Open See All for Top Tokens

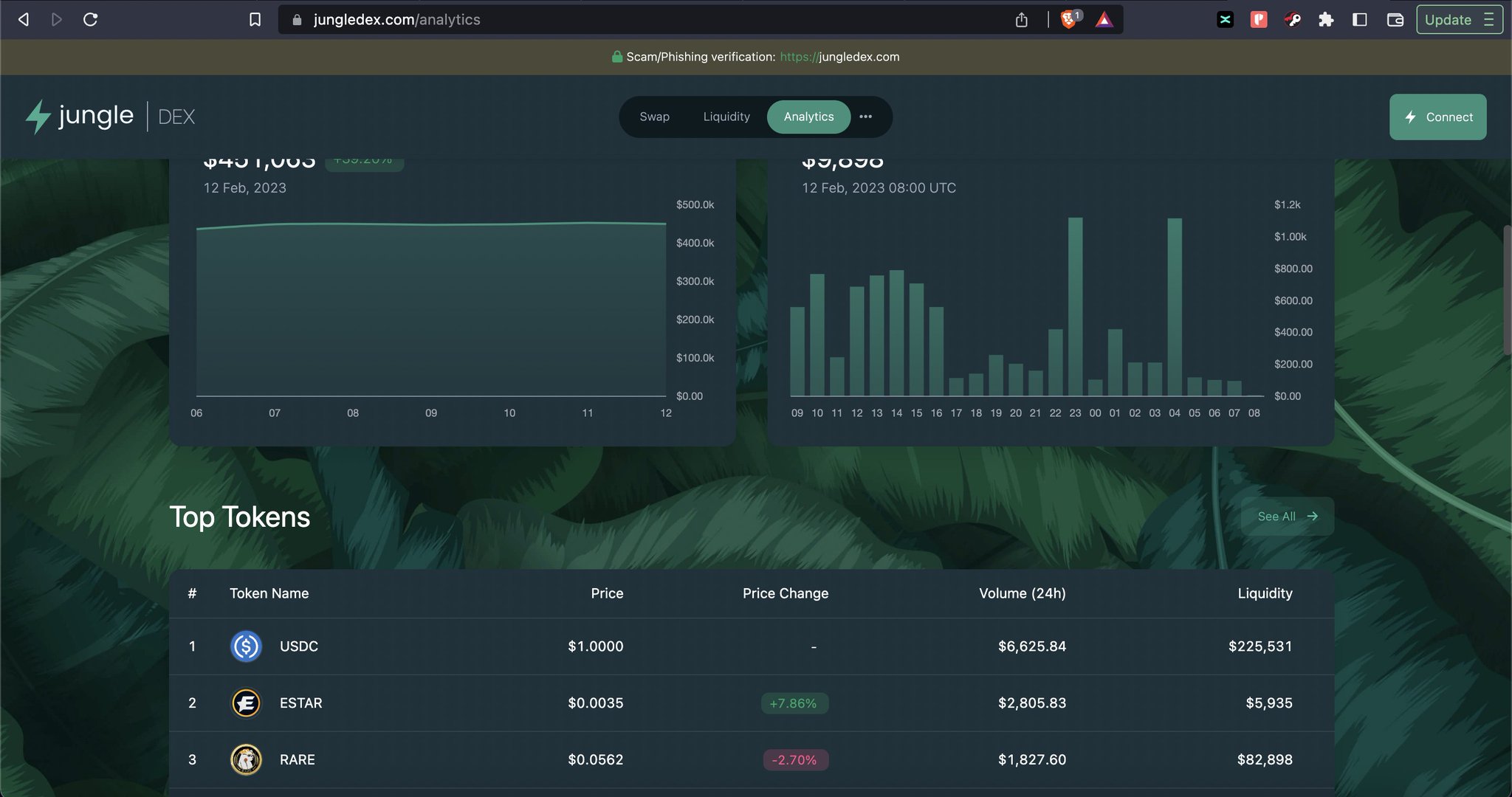point(1285,517)
